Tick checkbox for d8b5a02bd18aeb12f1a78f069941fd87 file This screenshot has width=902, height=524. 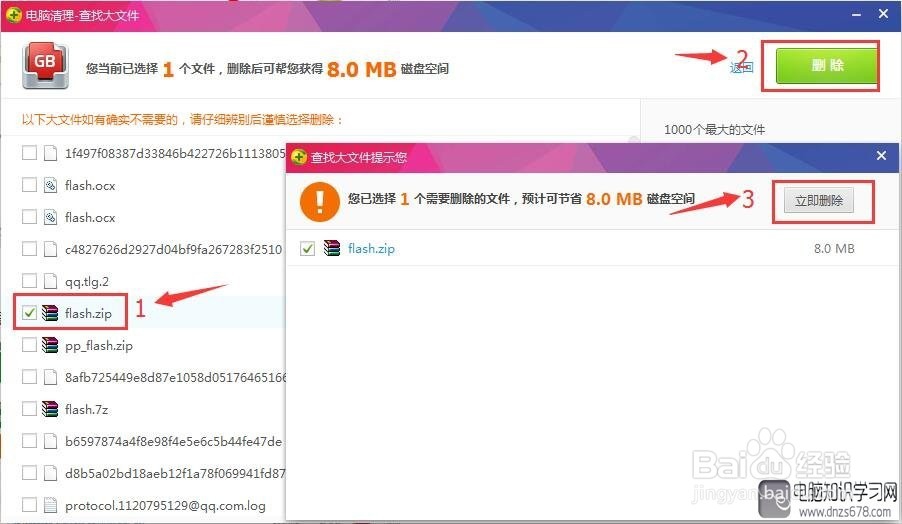pos(29,473)
